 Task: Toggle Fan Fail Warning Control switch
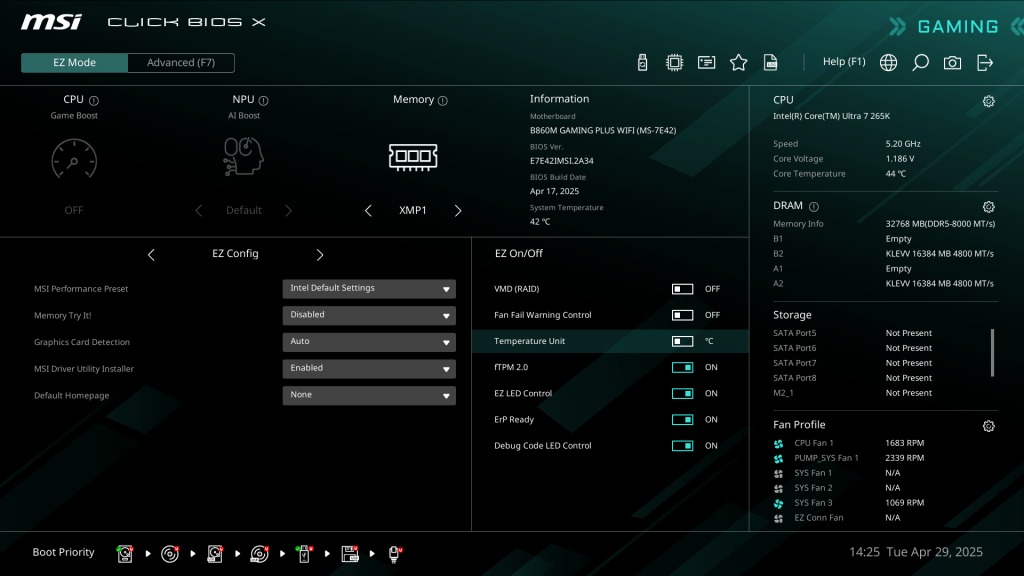pos(682,315)
